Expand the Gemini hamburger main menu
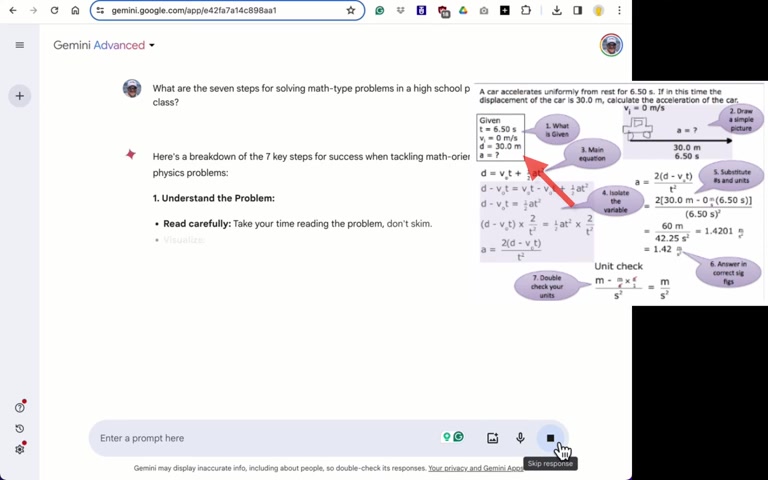 point(20,45)
